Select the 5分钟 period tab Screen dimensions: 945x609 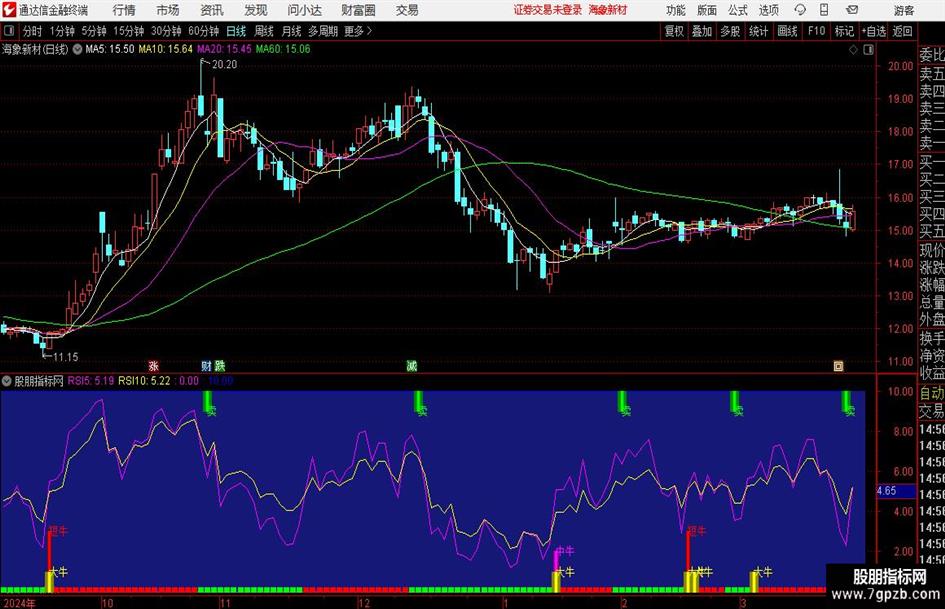click(94, 31)
